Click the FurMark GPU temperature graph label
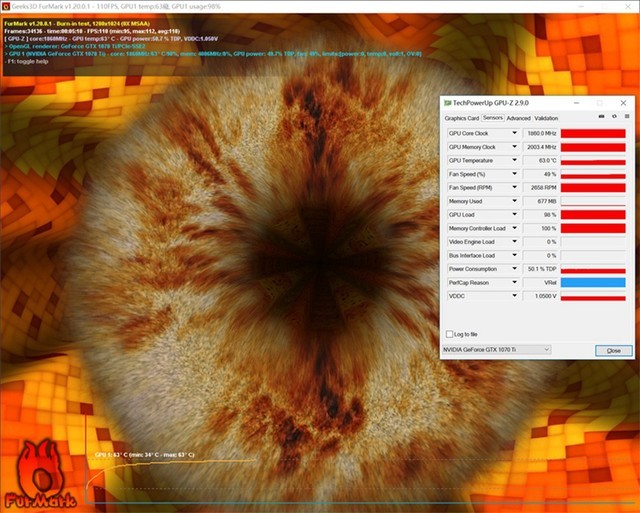The width and height of the screenshot is (640, 513). click(x=144, y=454)
